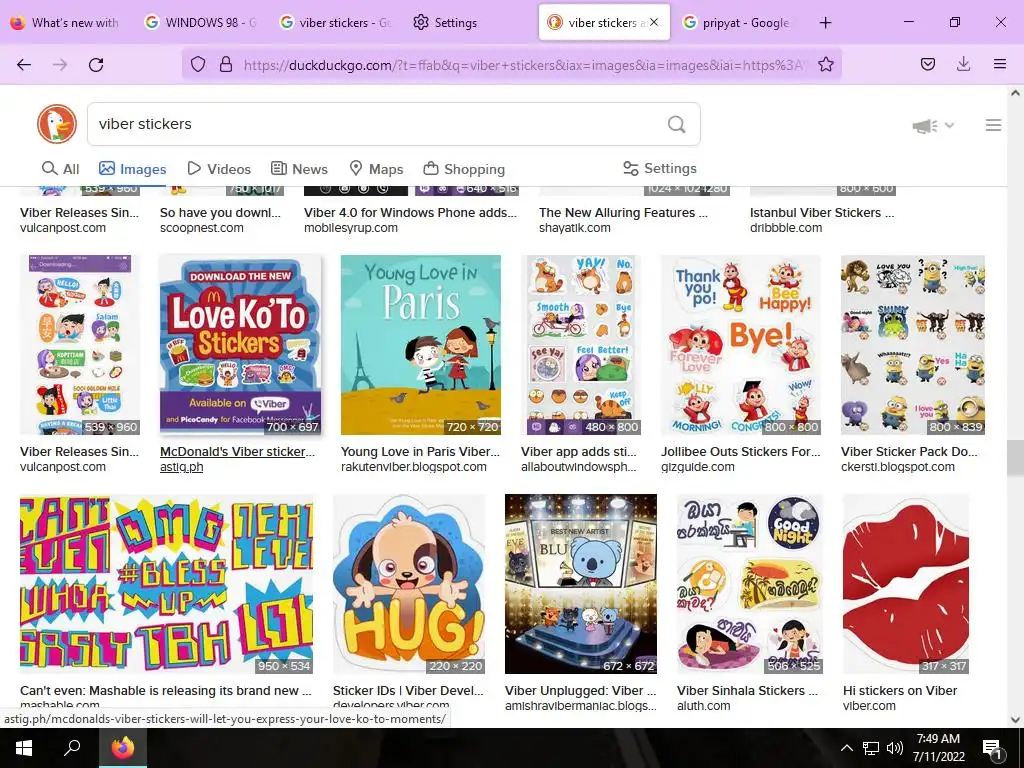Viewport: 1024px width, 768px height.
Task: Open the shield tracking protection icon
Action: click(198, 64)
